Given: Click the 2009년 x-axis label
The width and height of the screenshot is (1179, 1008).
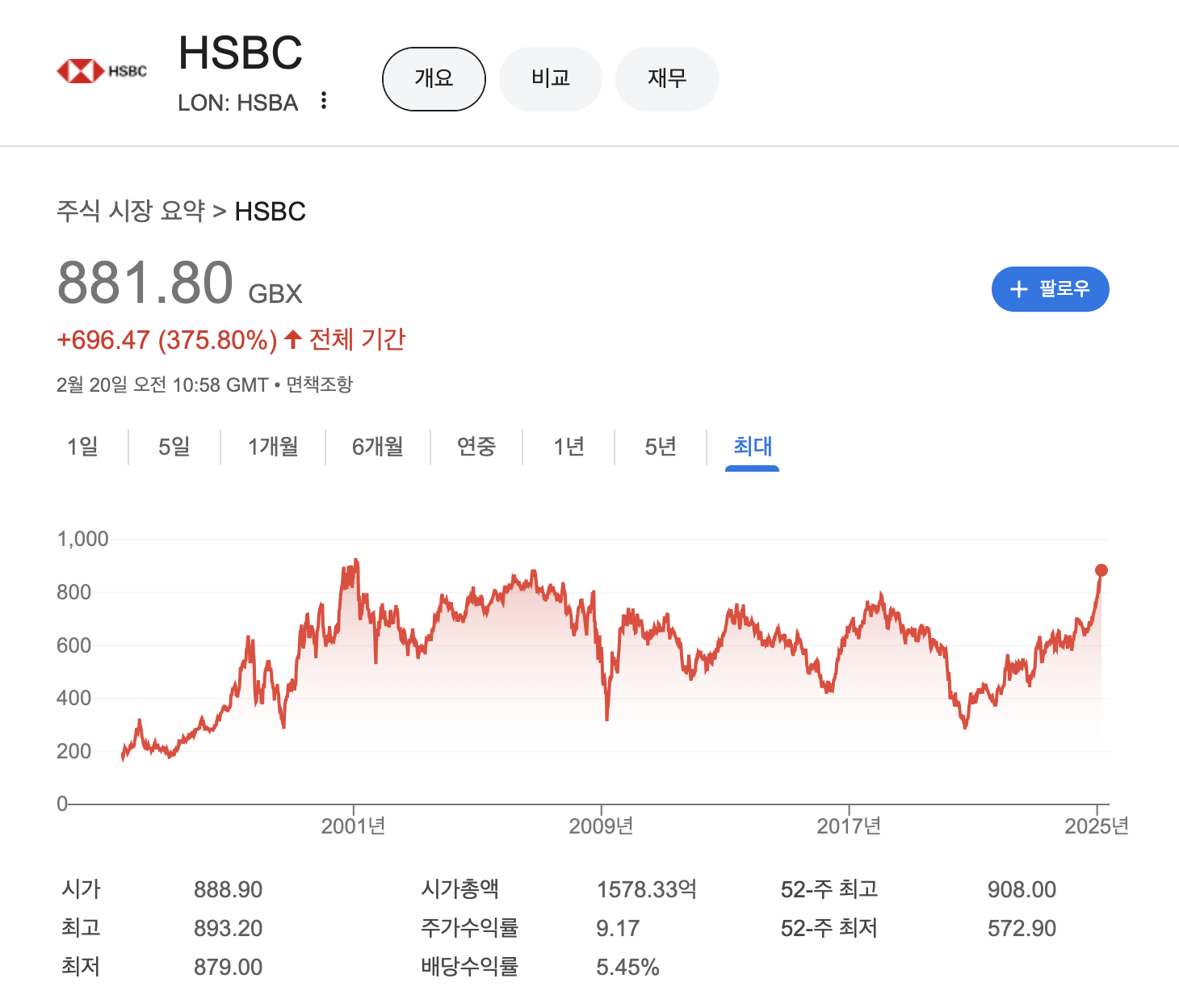Looking at the screenshot, I should (601, 825).
